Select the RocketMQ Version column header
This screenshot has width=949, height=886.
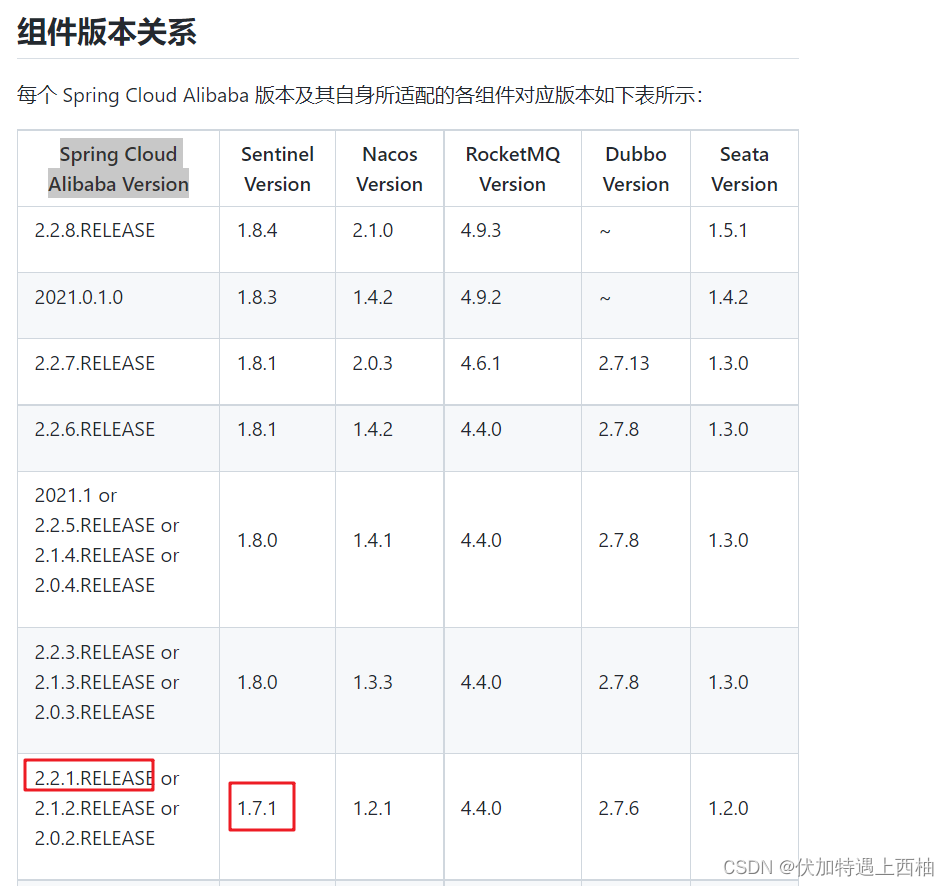tap(513, 169)
